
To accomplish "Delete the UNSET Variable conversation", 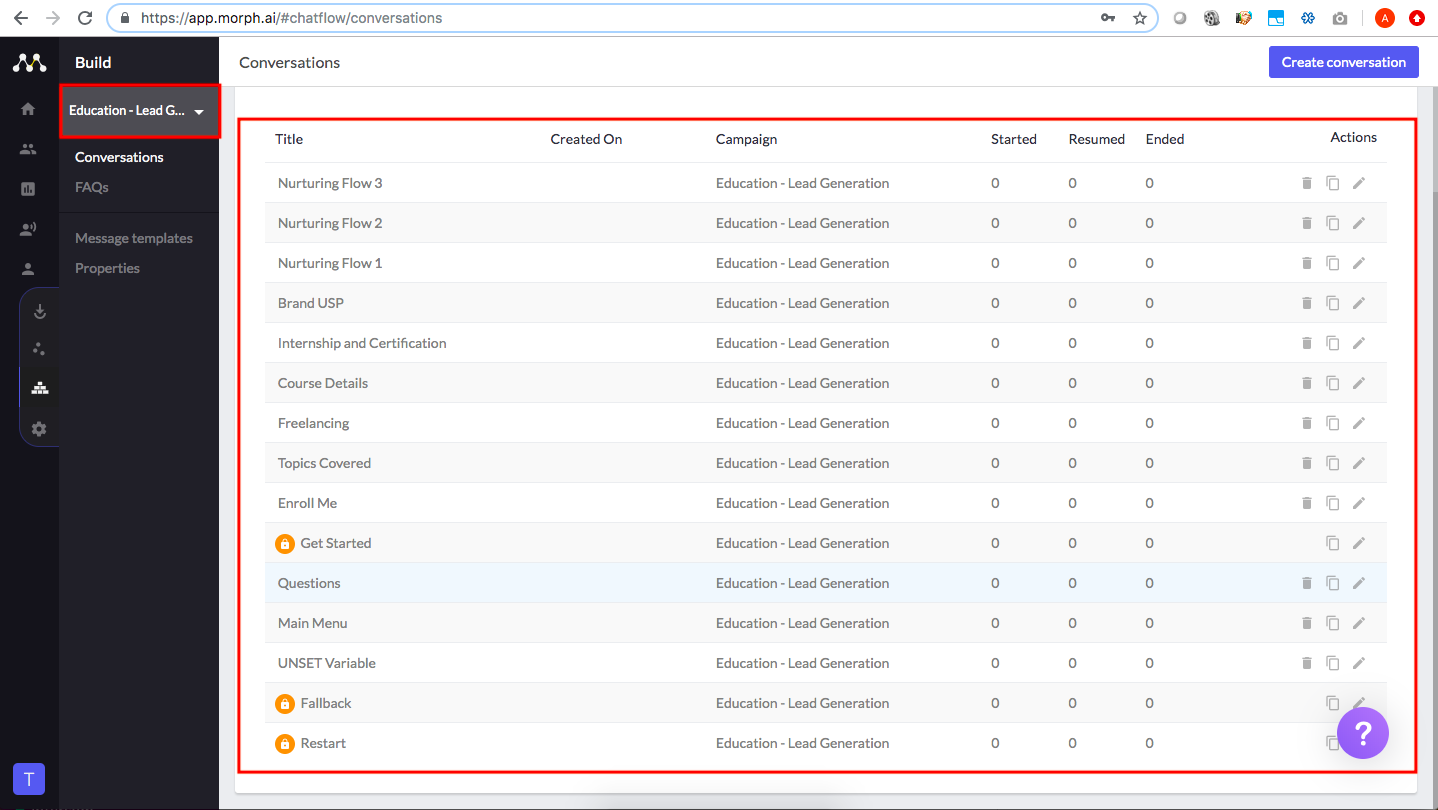I will coord(1306,663).
